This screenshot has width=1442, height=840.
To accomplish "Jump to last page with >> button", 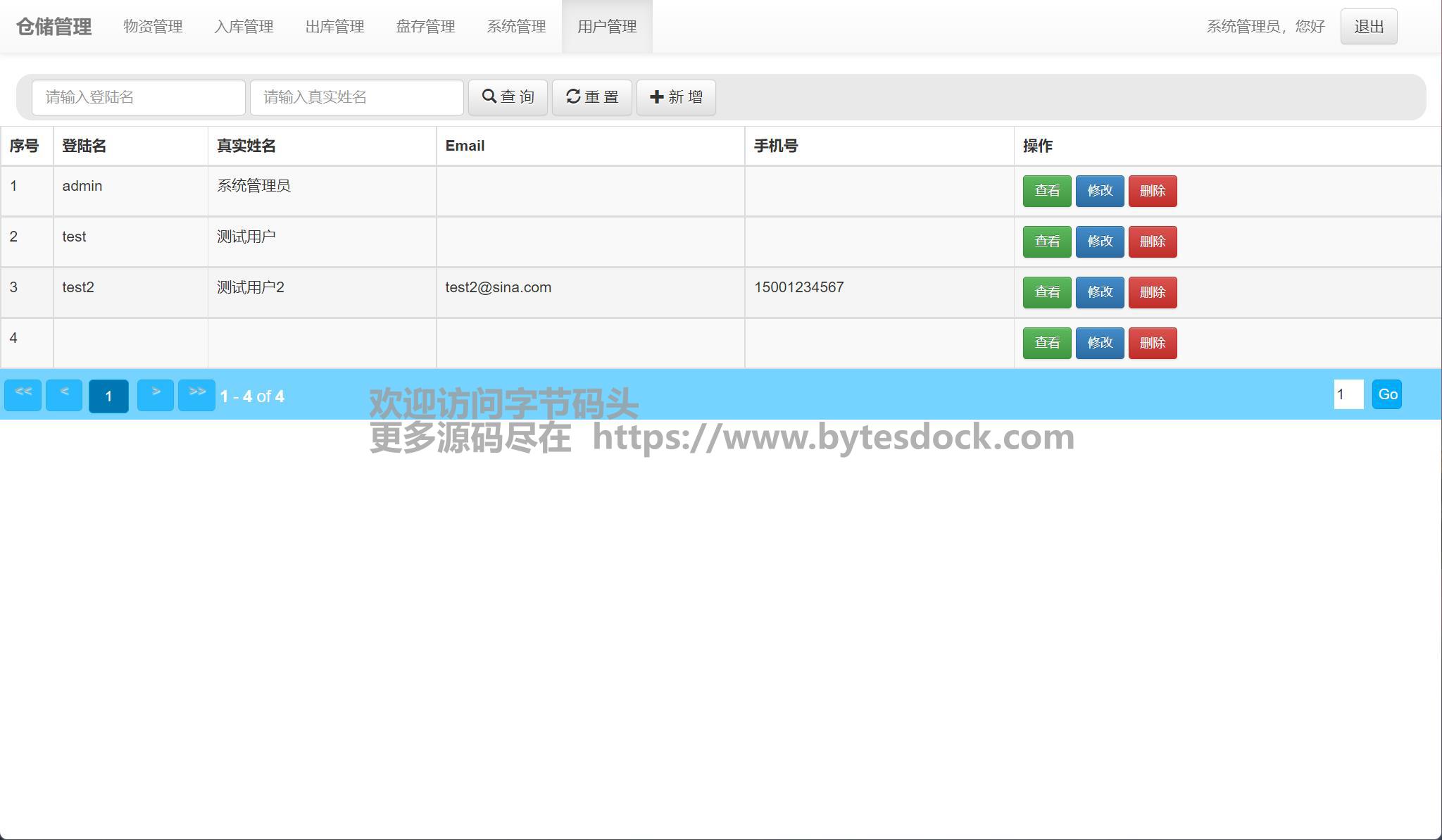I will coord(196,394).
